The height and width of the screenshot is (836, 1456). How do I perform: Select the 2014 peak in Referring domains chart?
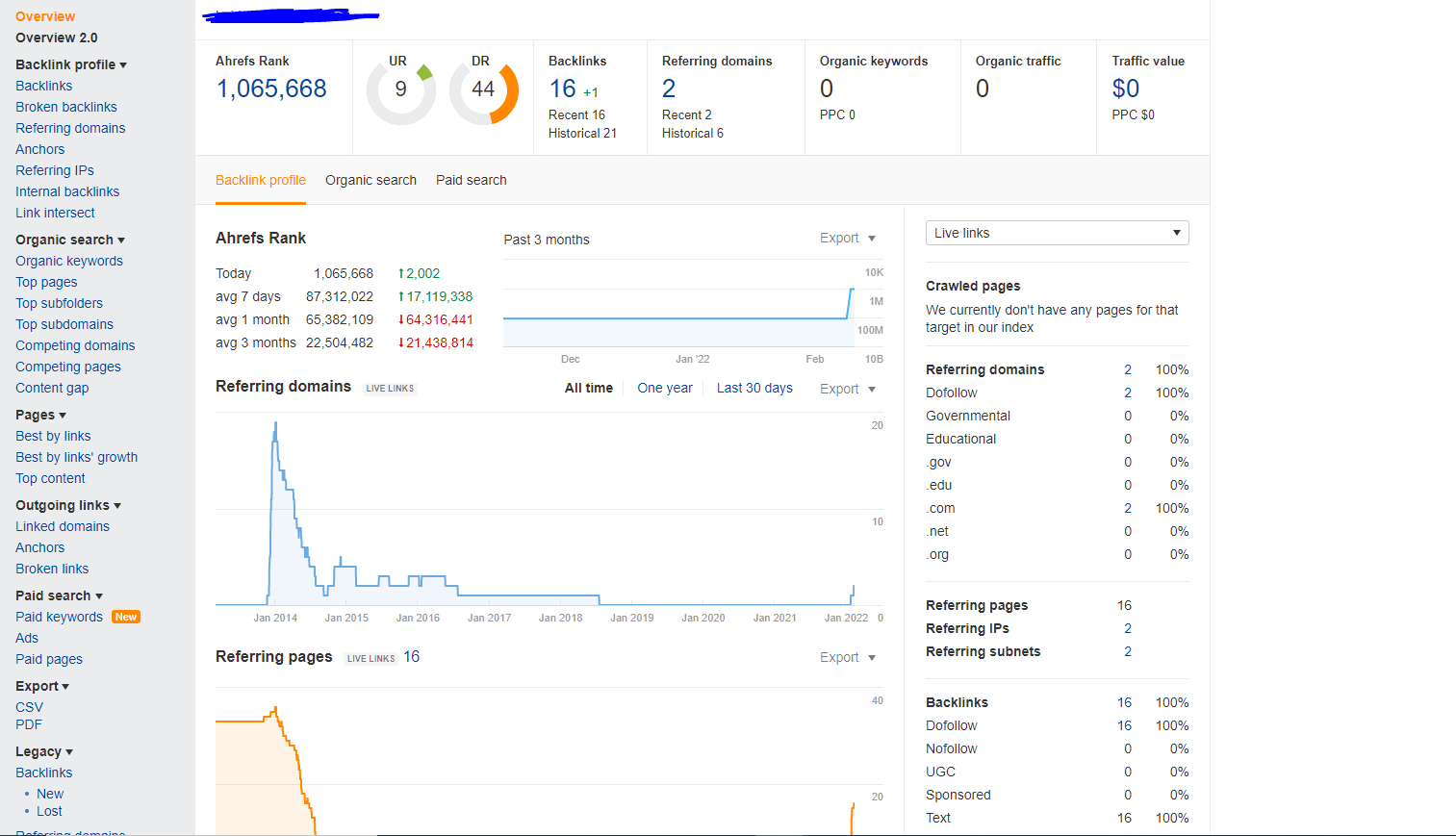[x=276, y=423]
